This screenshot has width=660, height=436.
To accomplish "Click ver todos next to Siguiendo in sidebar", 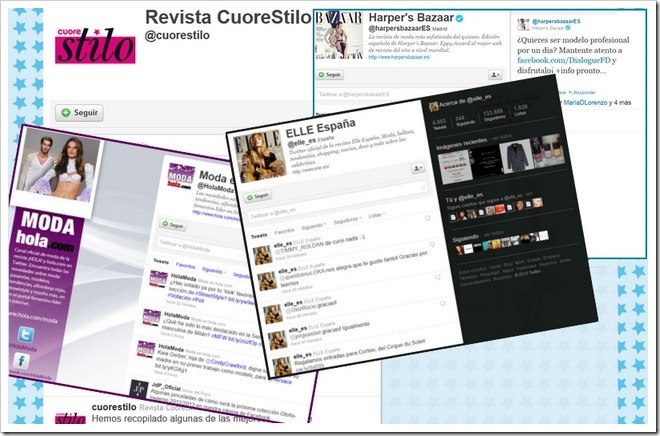I will [494, 234].
